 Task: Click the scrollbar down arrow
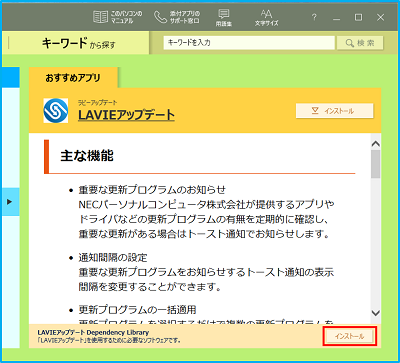(376, 313)
